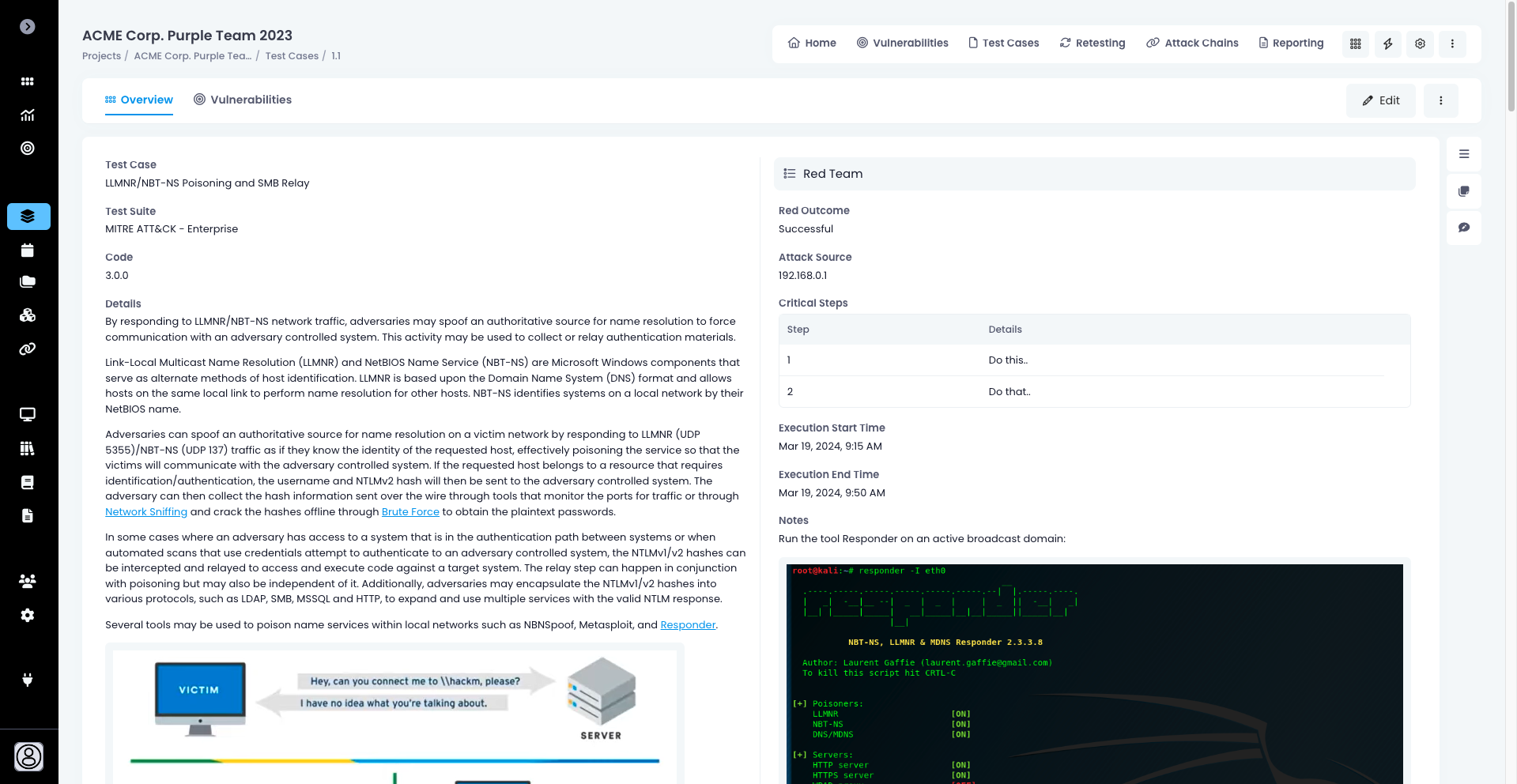Expand the sidebar with the top arrow
Screen dimensions: 1517x784
tap(28, 27)
